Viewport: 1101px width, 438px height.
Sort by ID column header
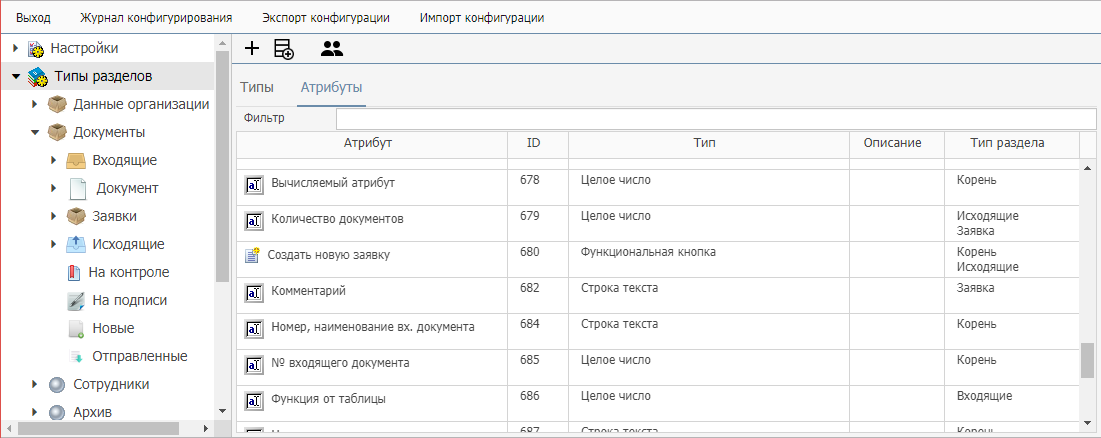(533, 143)
